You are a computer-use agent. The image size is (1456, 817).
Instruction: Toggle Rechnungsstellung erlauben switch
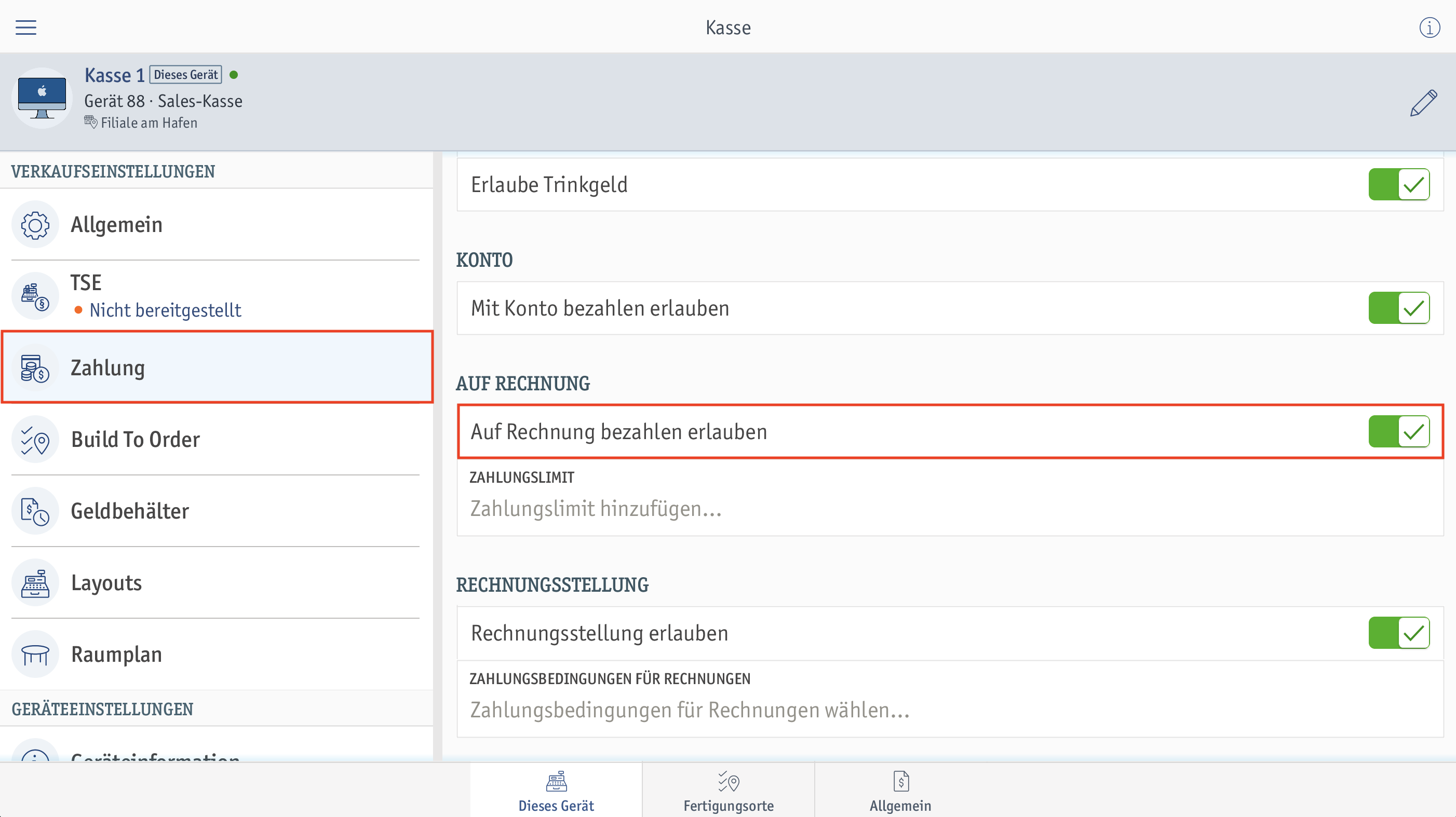click(1399, 633)
